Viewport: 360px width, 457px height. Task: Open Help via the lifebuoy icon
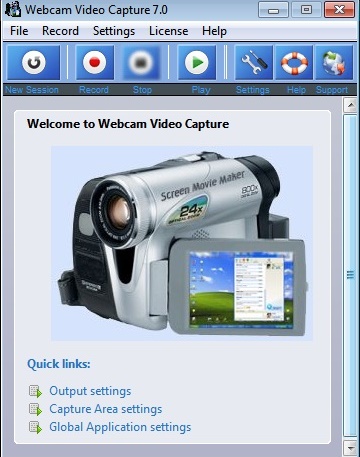294,63
